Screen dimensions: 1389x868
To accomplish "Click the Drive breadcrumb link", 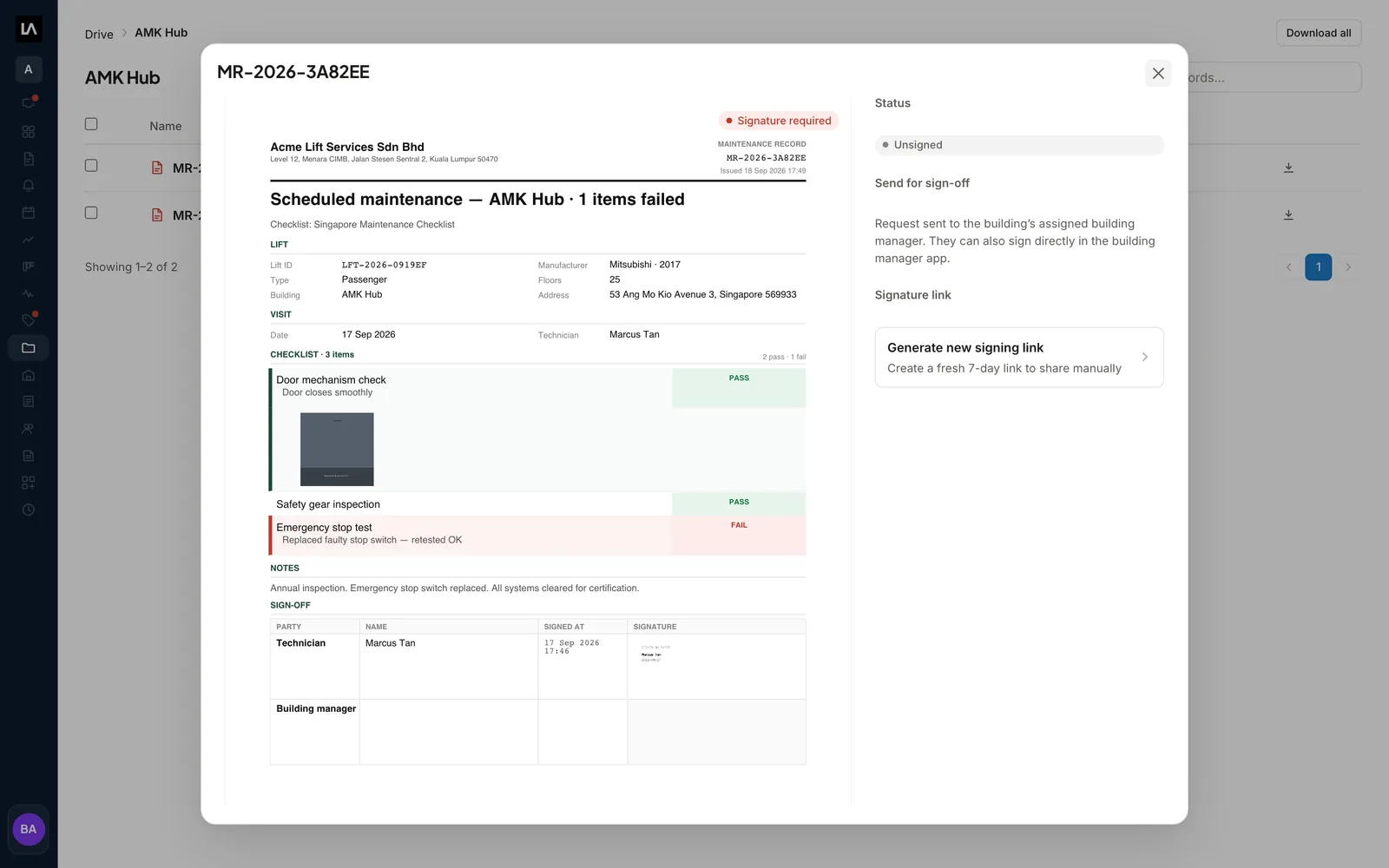I will coord(99,35).
